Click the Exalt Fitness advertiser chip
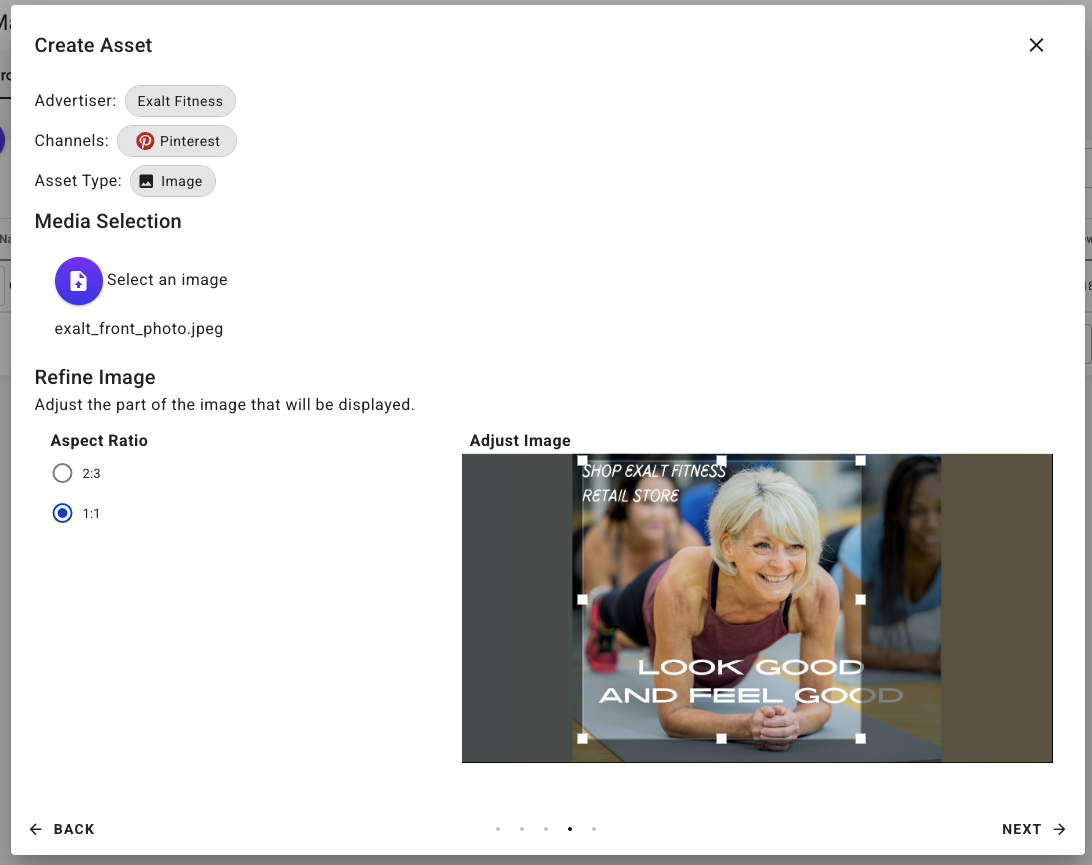The height and width of the screenshot is (865, 1092). pos(180,101)
